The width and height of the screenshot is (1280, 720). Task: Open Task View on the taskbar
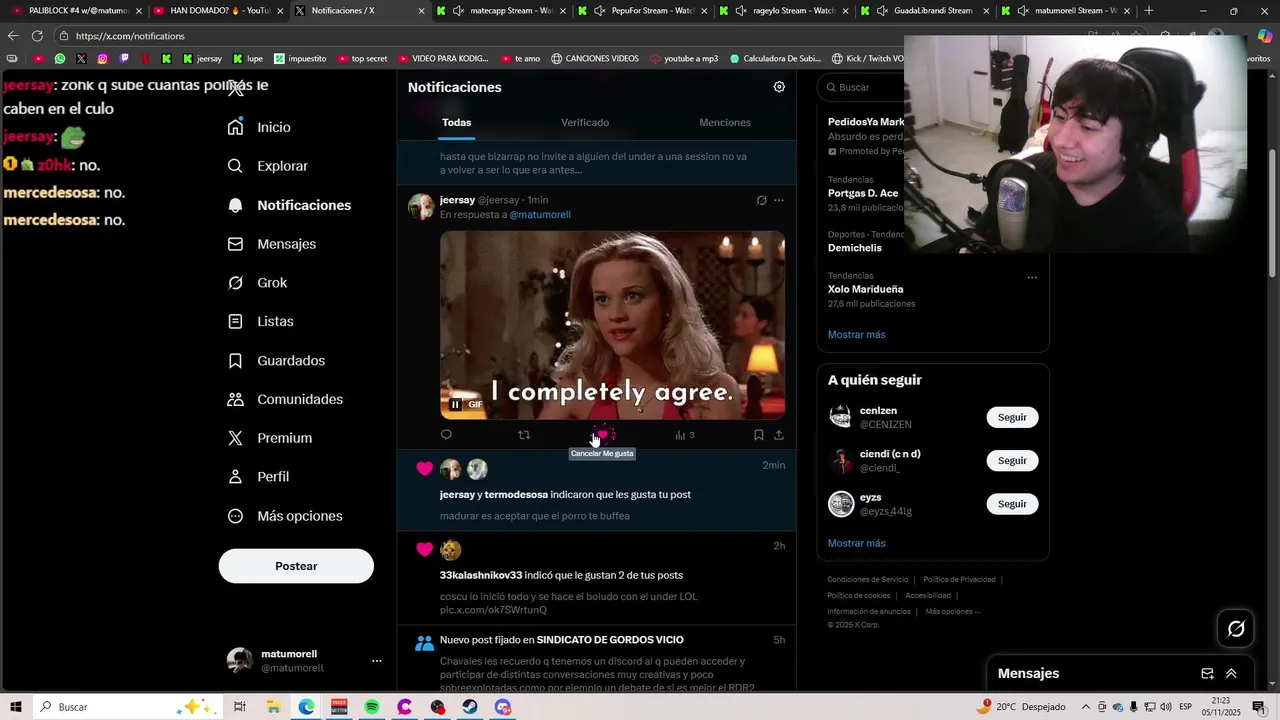click(x=240, y=707)
